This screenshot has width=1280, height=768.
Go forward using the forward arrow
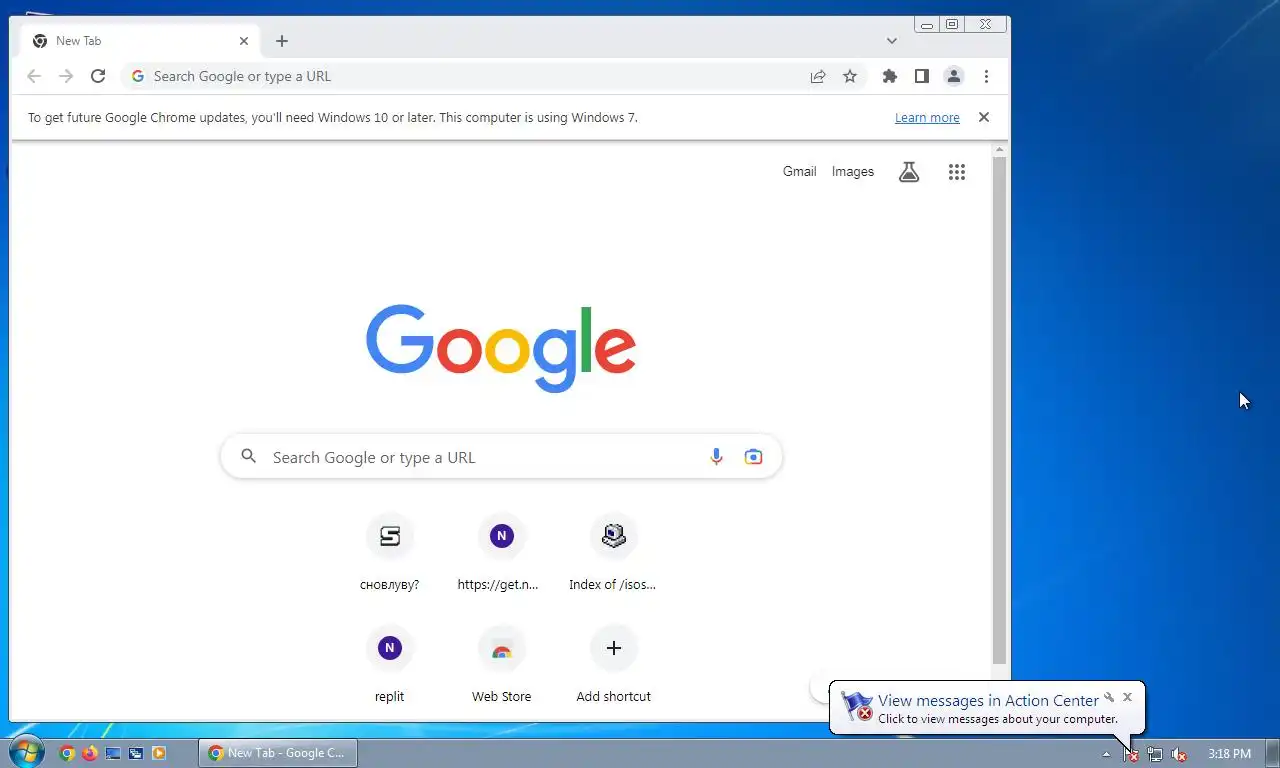pyautogui.click(x=66, y=76)
